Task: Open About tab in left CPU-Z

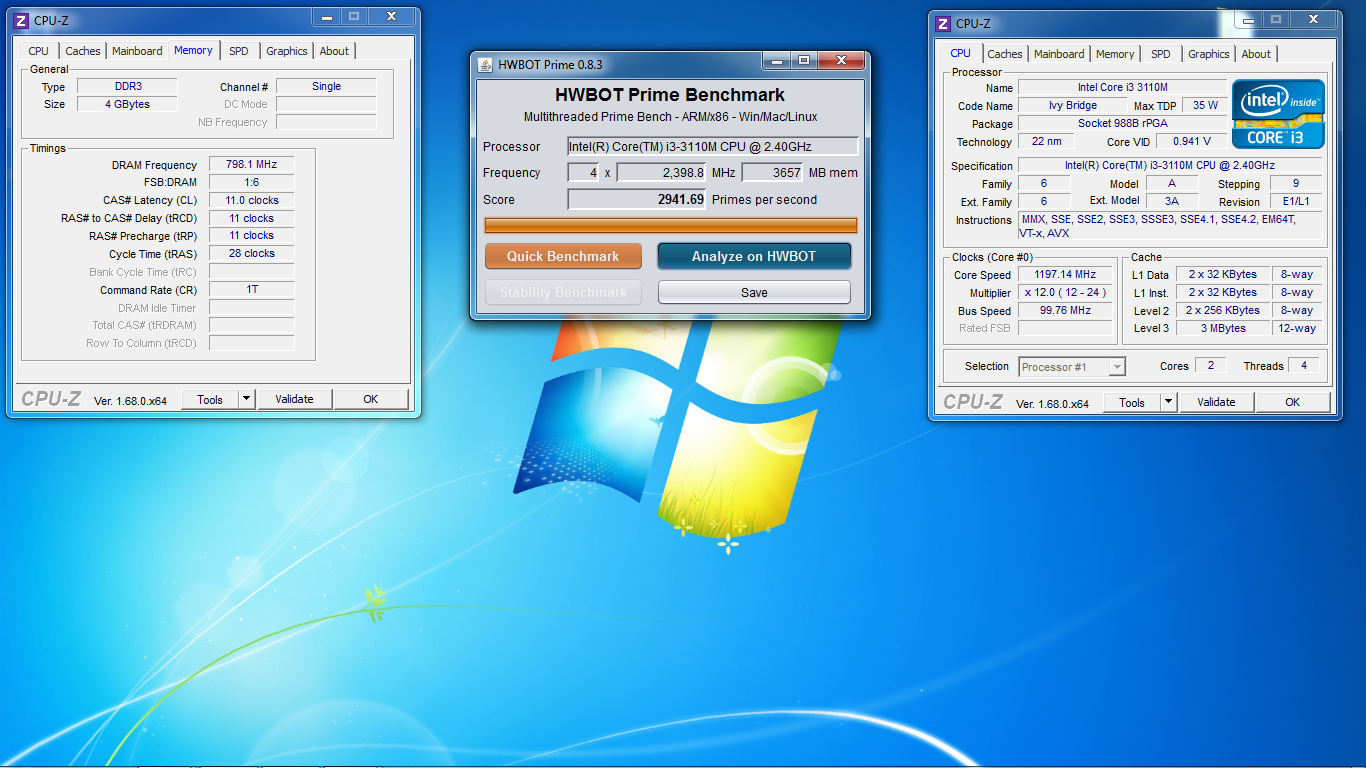Action: coord(335,51)
